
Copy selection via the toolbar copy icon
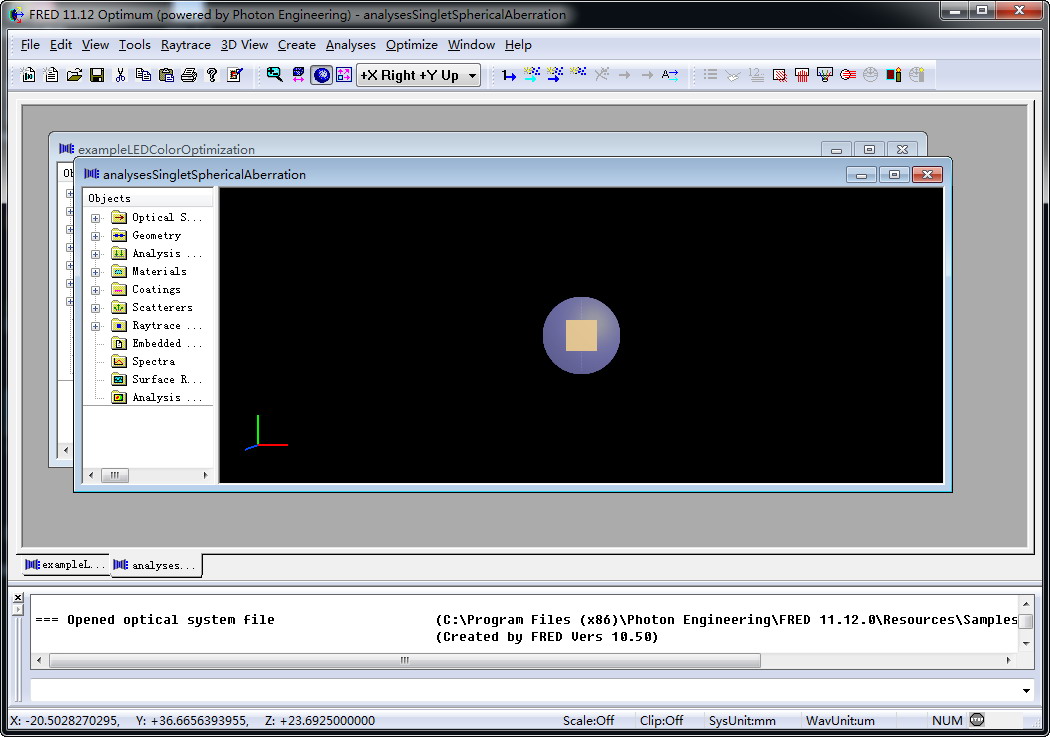(143, 75)
